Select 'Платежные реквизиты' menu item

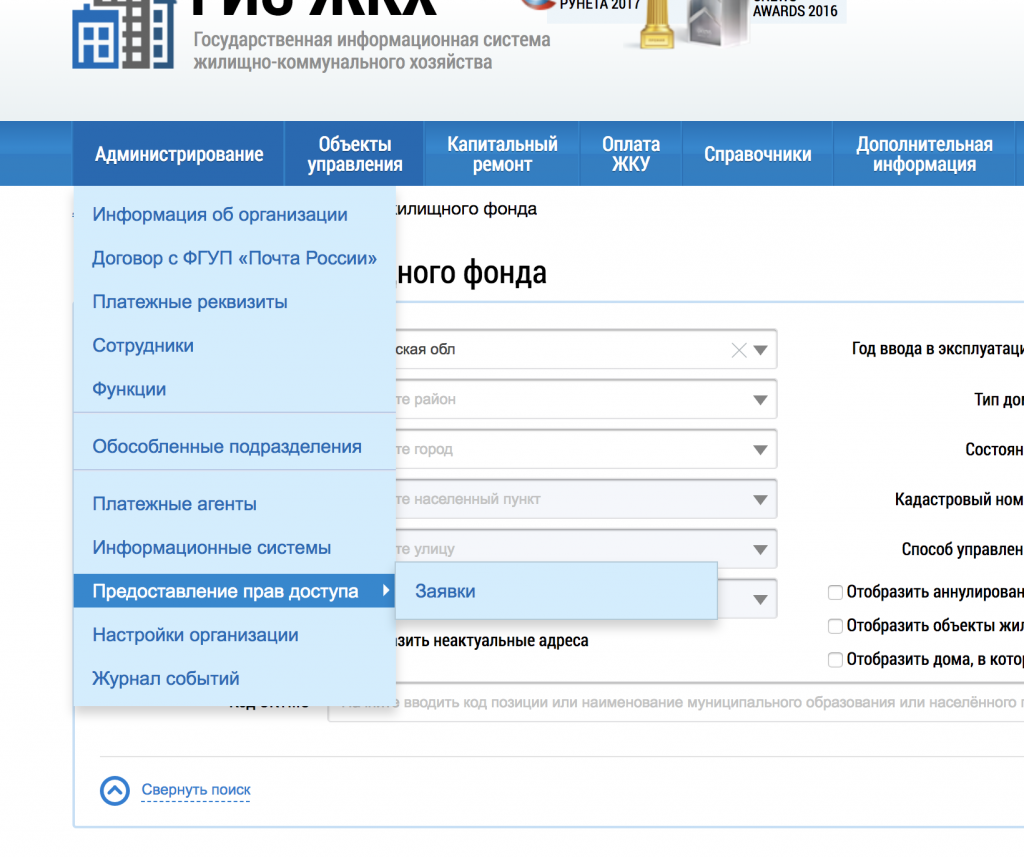pyautogui.click(x=190, y=302)
